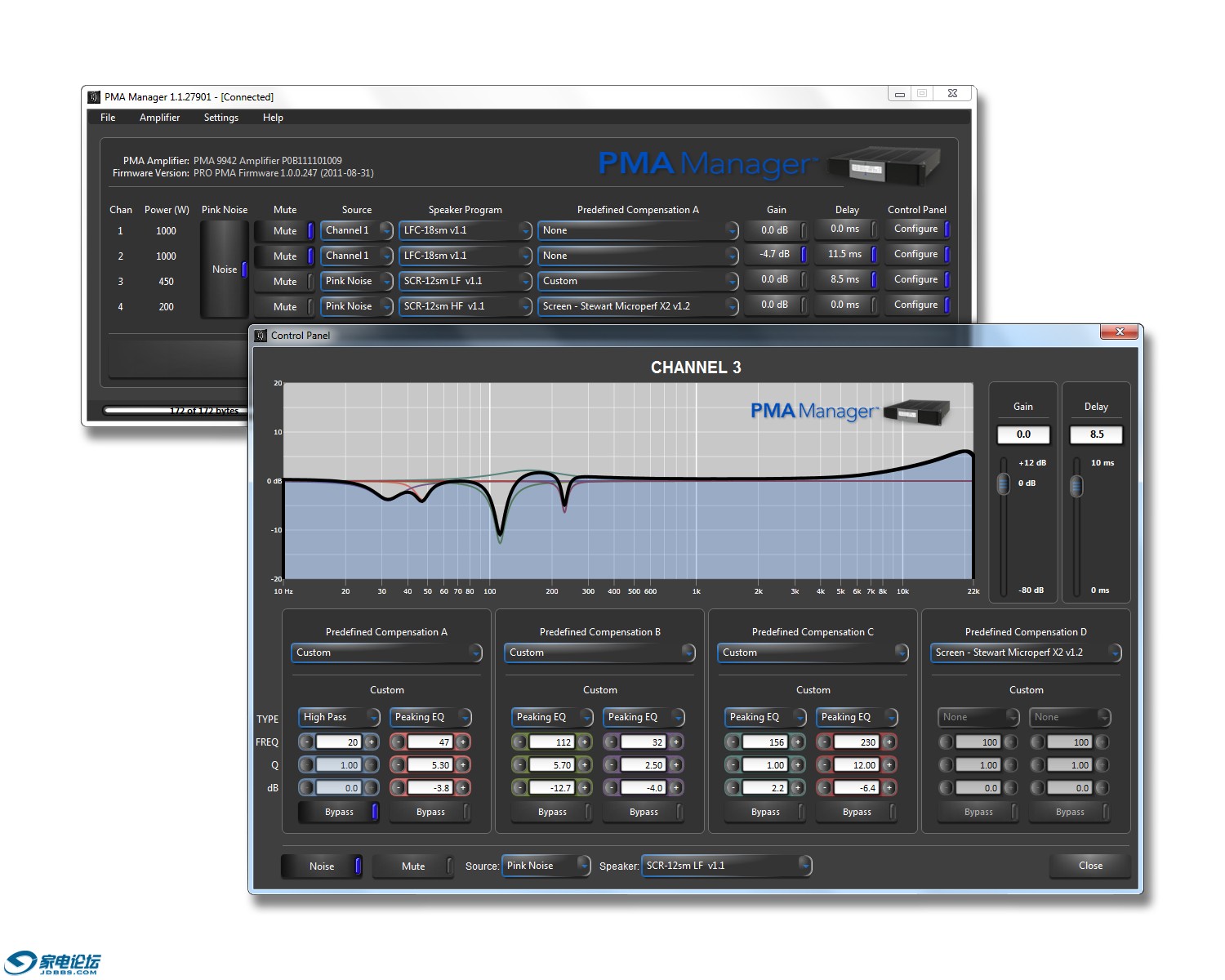
Task: Open channel 1 Source dropdown
Action: coord(357,230)
